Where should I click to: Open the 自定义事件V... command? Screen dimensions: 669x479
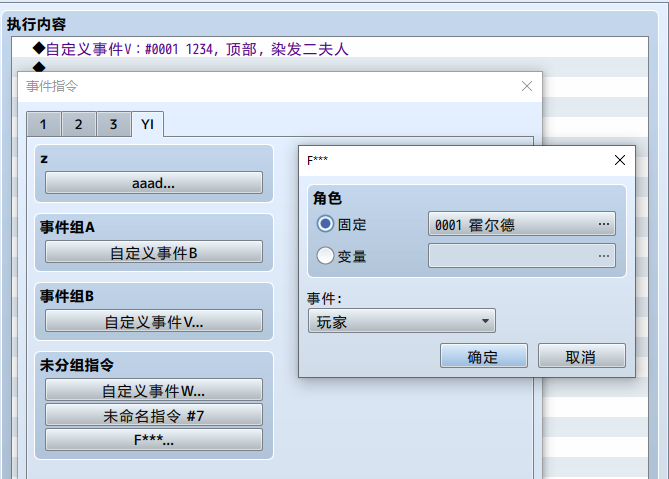click(x=154, y=321)
